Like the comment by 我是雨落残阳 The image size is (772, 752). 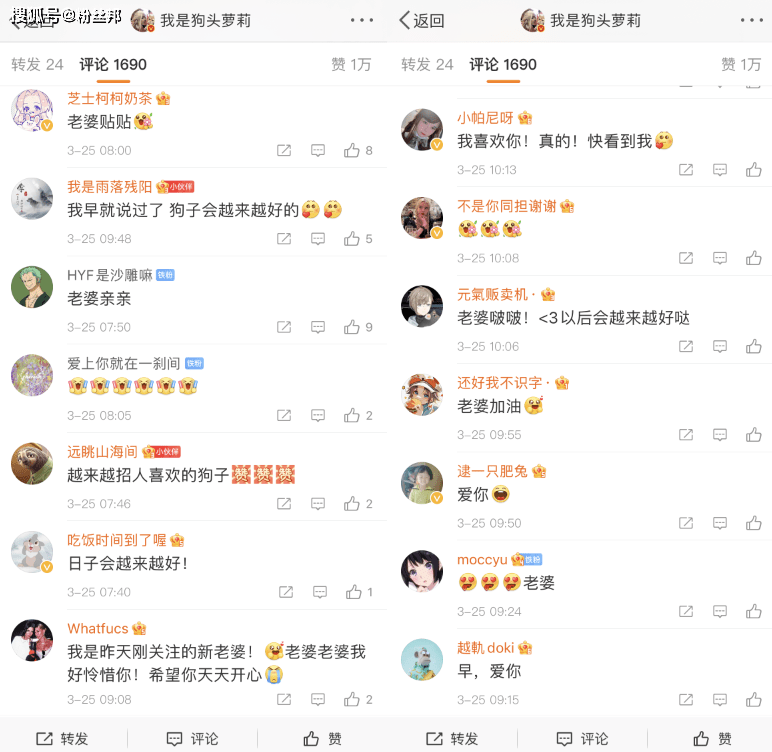(357, 239)
